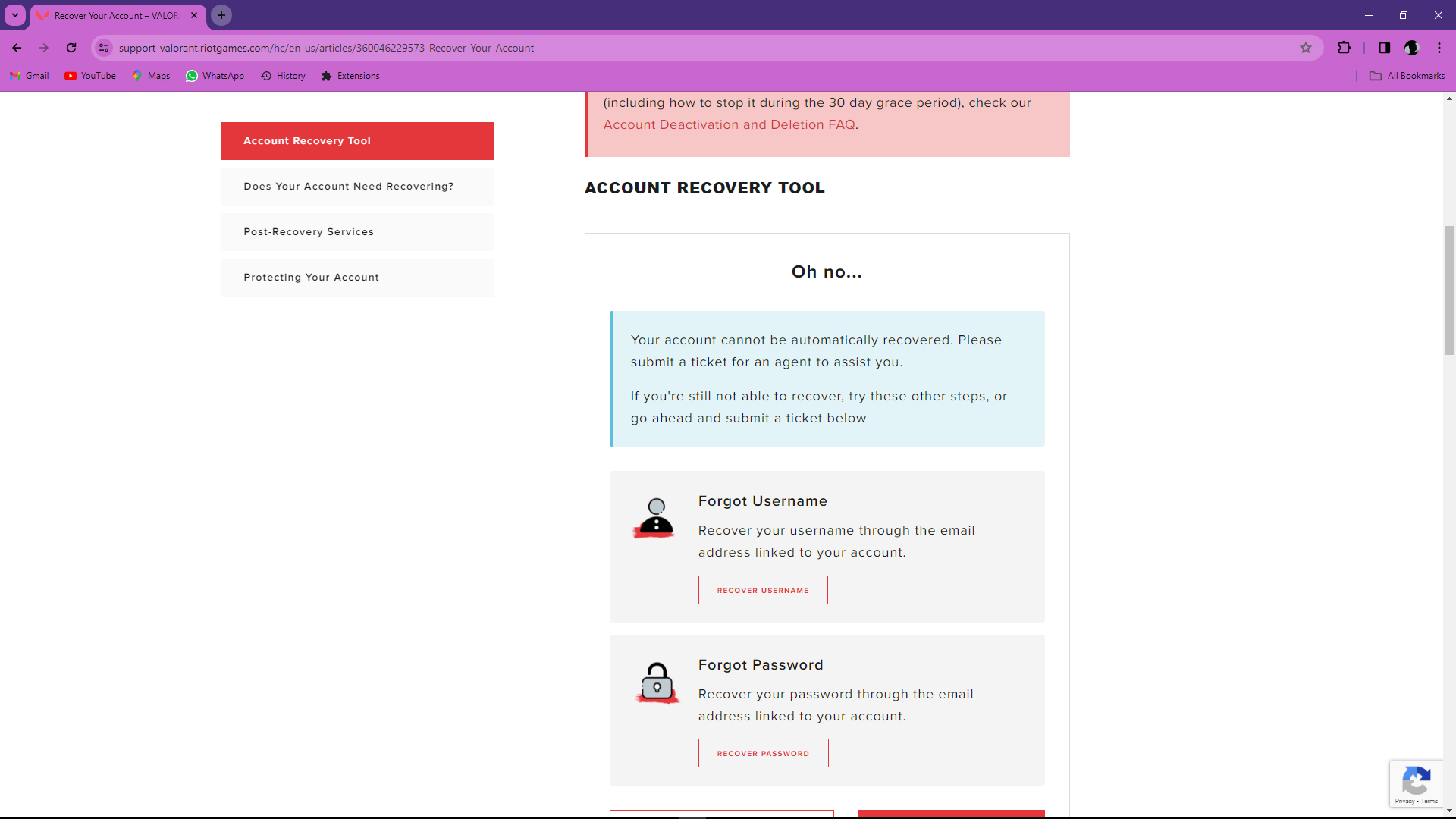The height and width of the screenshot is (819, 1456).
Task: Show the side panel icon
Action: click(x=1384, y=48)
